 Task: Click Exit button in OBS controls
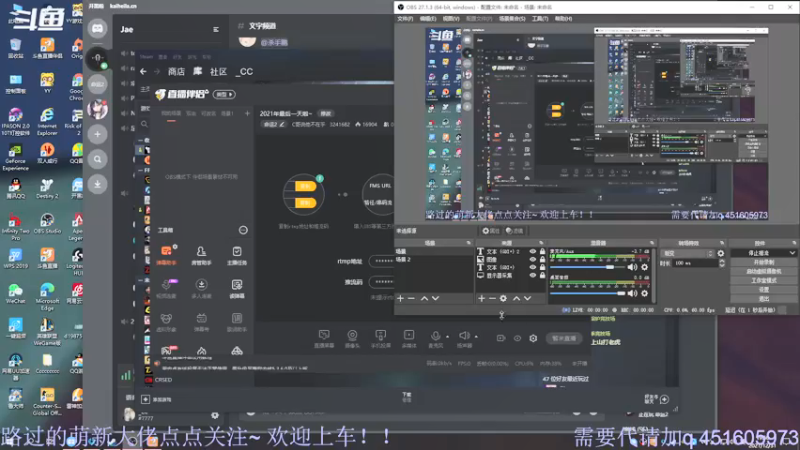tap(763, 299)
